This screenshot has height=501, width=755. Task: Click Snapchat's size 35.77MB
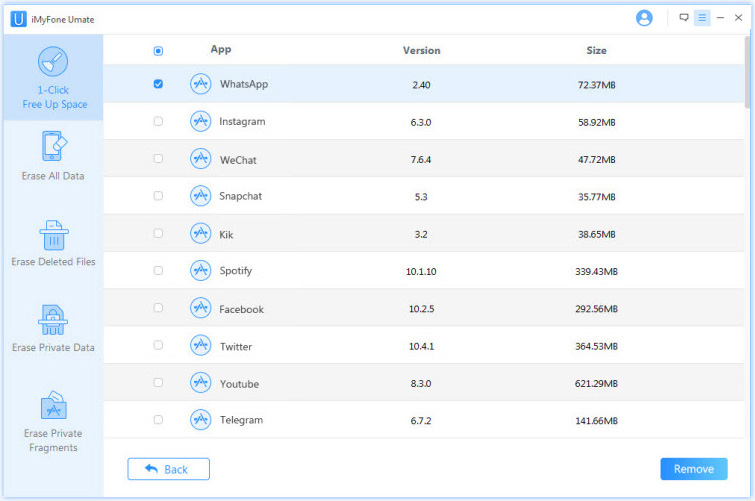coord(597,197)
